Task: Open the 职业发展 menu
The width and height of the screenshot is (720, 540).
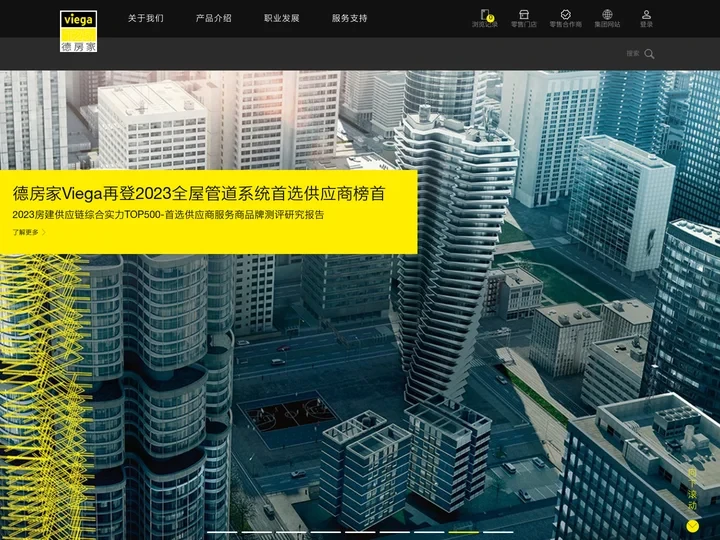Action: click(281, 18)
